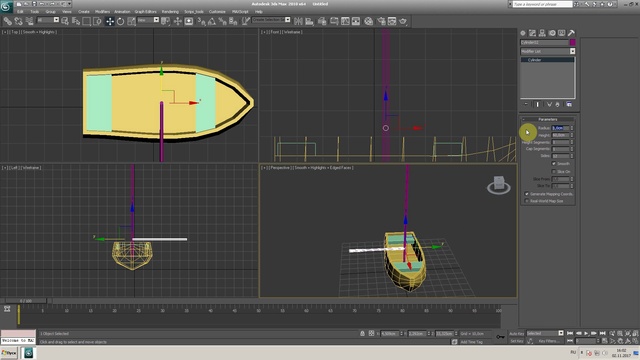Click the magenta object color swatch

coord(573,42)
